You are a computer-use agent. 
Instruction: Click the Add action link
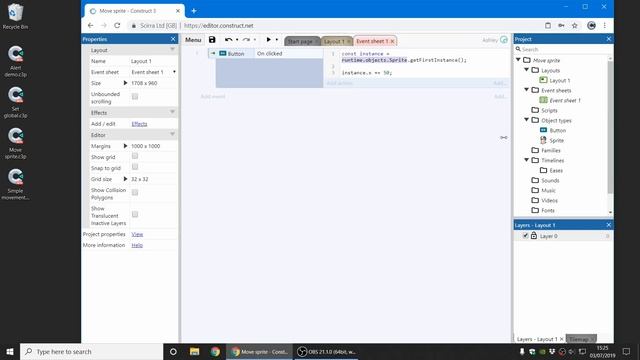click(340, 83)
